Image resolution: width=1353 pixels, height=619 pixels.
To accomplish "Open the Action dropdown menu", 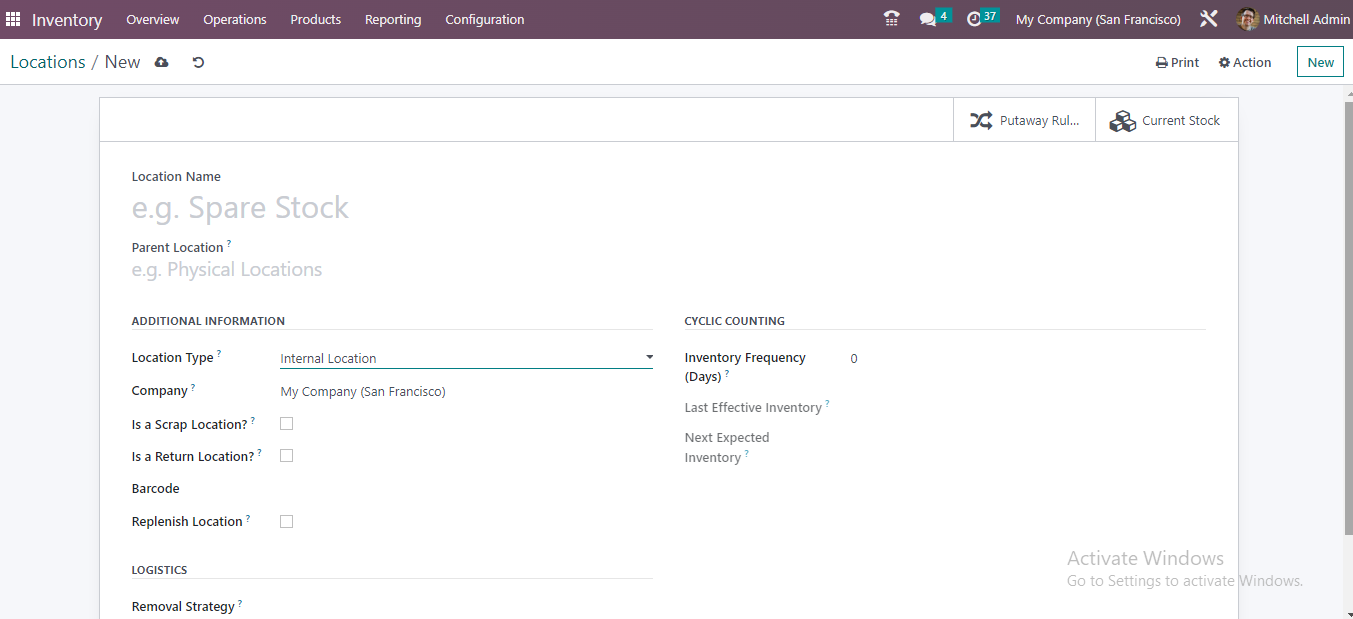I will pos(1245,62).
